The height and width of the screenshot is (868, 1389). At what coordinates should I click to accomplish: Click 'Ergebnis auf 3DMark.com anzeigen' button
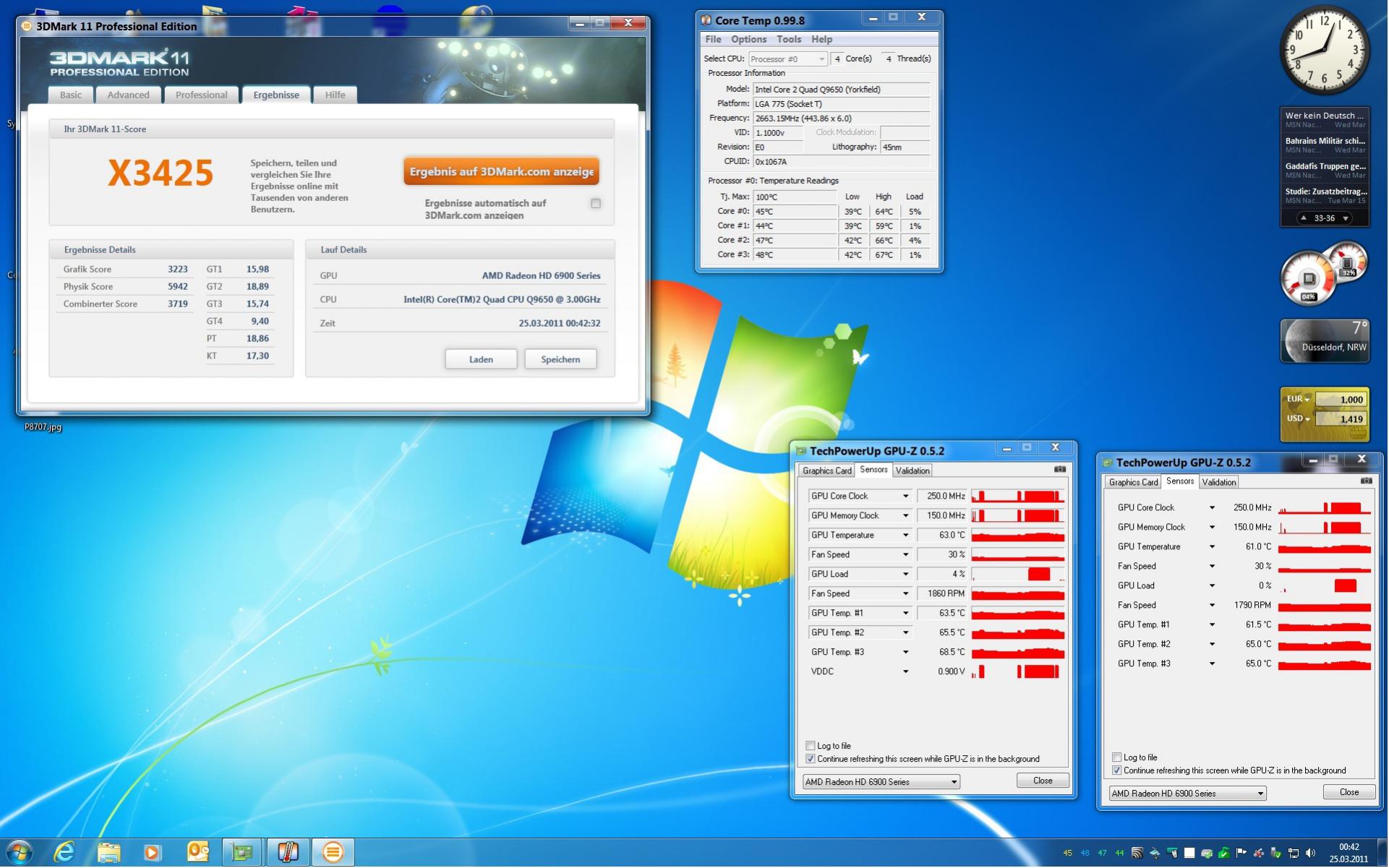(x=501, y=172)
